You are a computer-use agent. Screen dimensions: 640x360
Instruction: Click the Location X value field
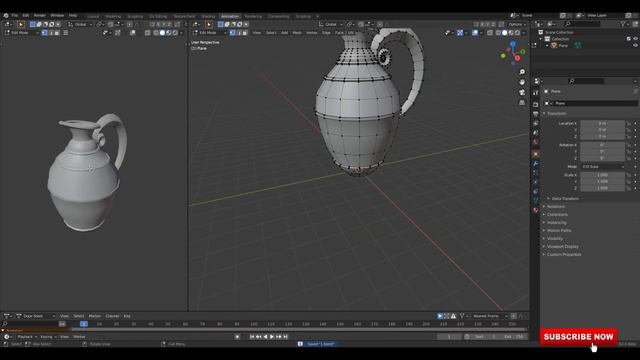click(602, 123)
